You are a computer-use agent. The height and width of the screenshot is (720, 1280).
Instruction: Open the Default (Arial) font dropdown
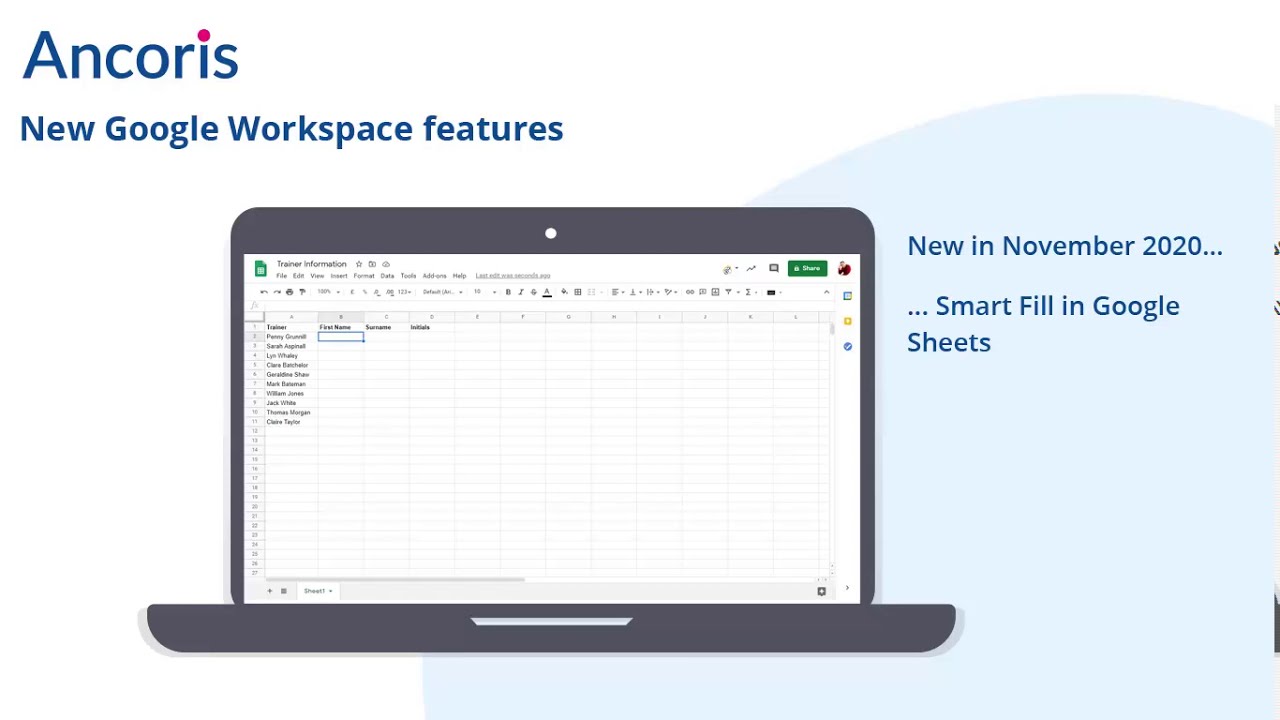pos(443,292)
